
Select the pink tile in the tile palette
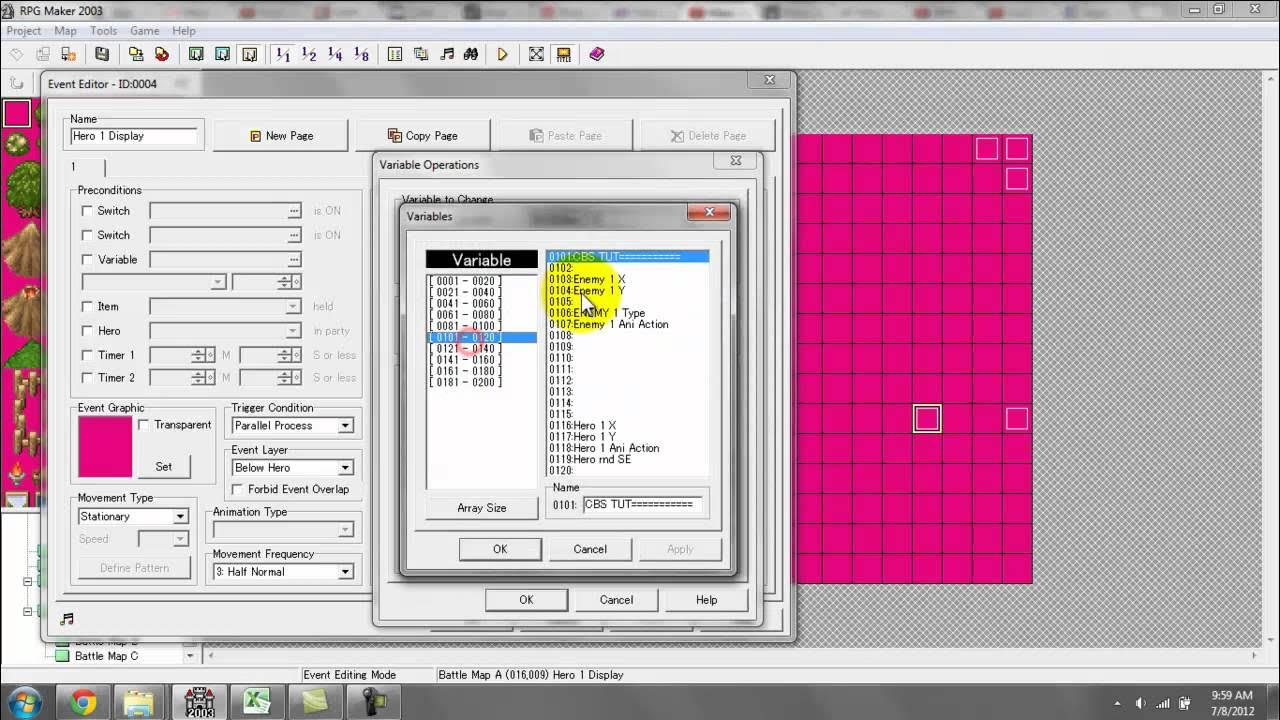[x=17, y=113]
